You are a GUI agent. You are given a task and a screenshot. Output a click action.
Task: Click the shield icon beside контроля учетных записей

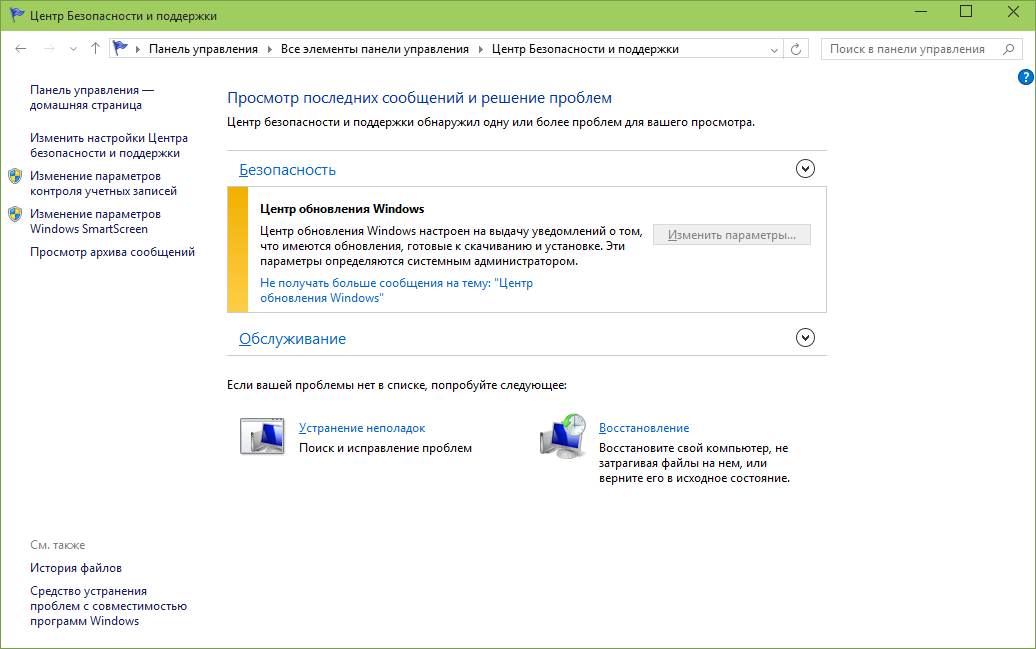point(15,176)
